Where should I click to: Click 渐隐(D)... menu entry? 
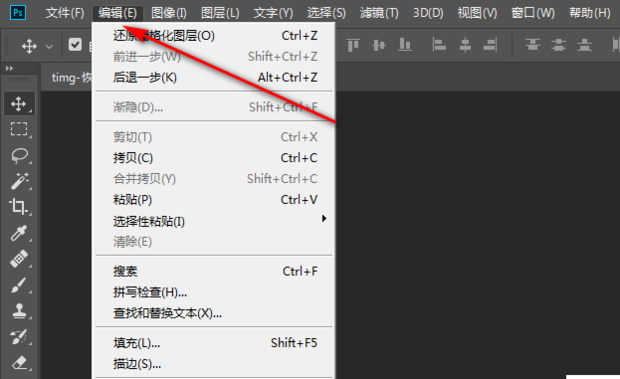pos(214,107)
